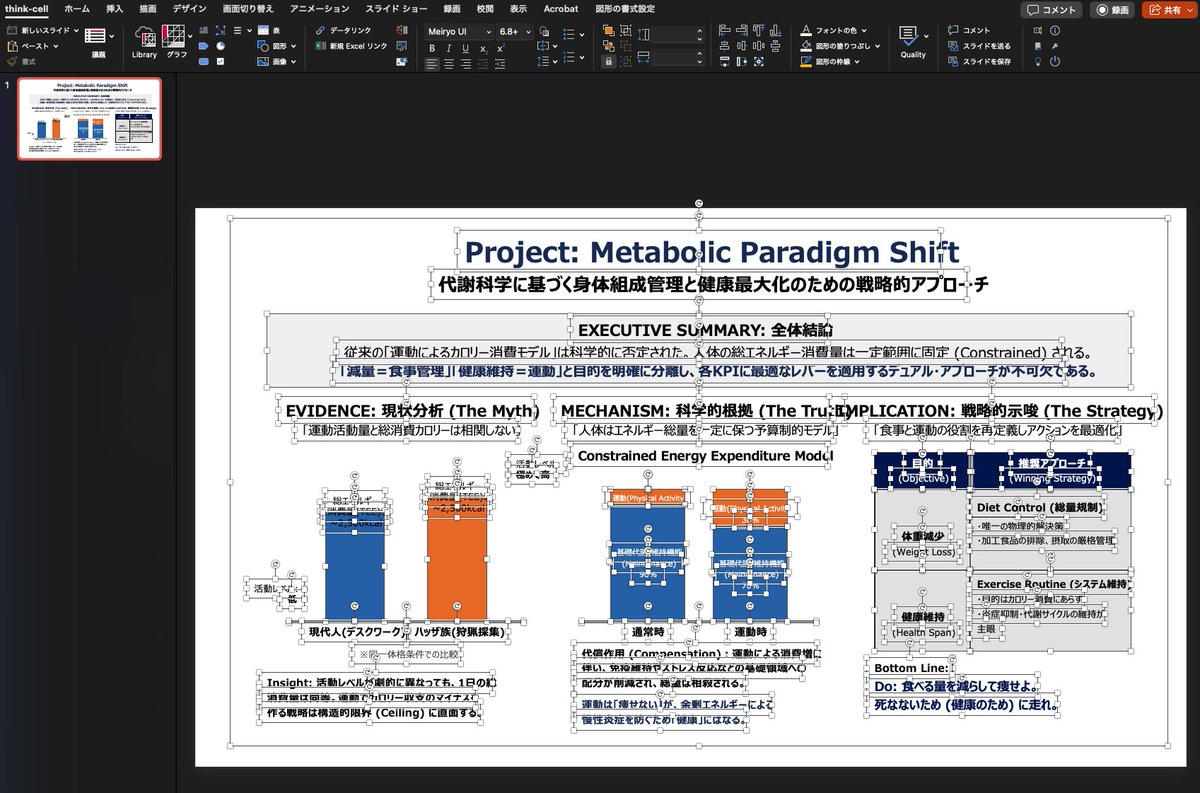Toggle the lock padlock icon
The image size is (1200, 793).
click(x=608, y=61)
